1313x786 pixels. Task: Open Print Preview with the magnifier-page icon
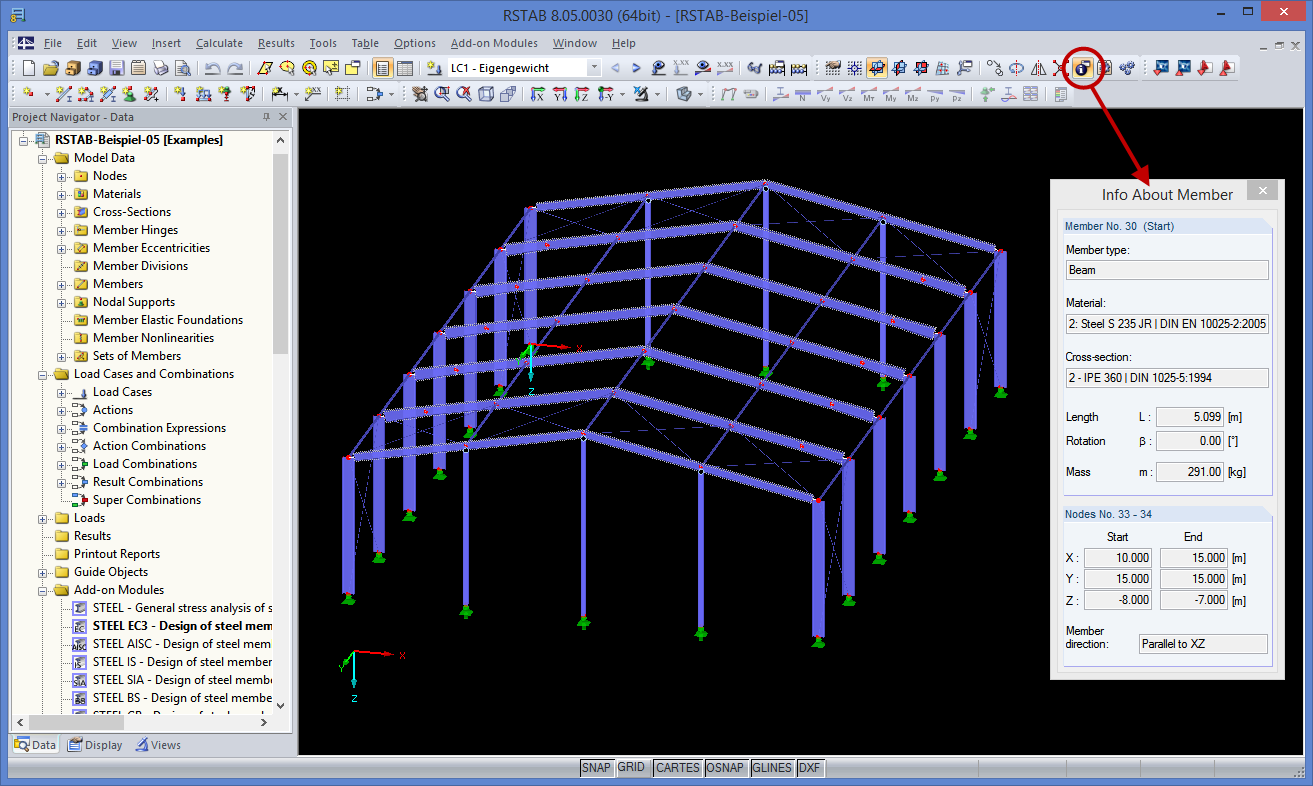click(x=182, y=68)
